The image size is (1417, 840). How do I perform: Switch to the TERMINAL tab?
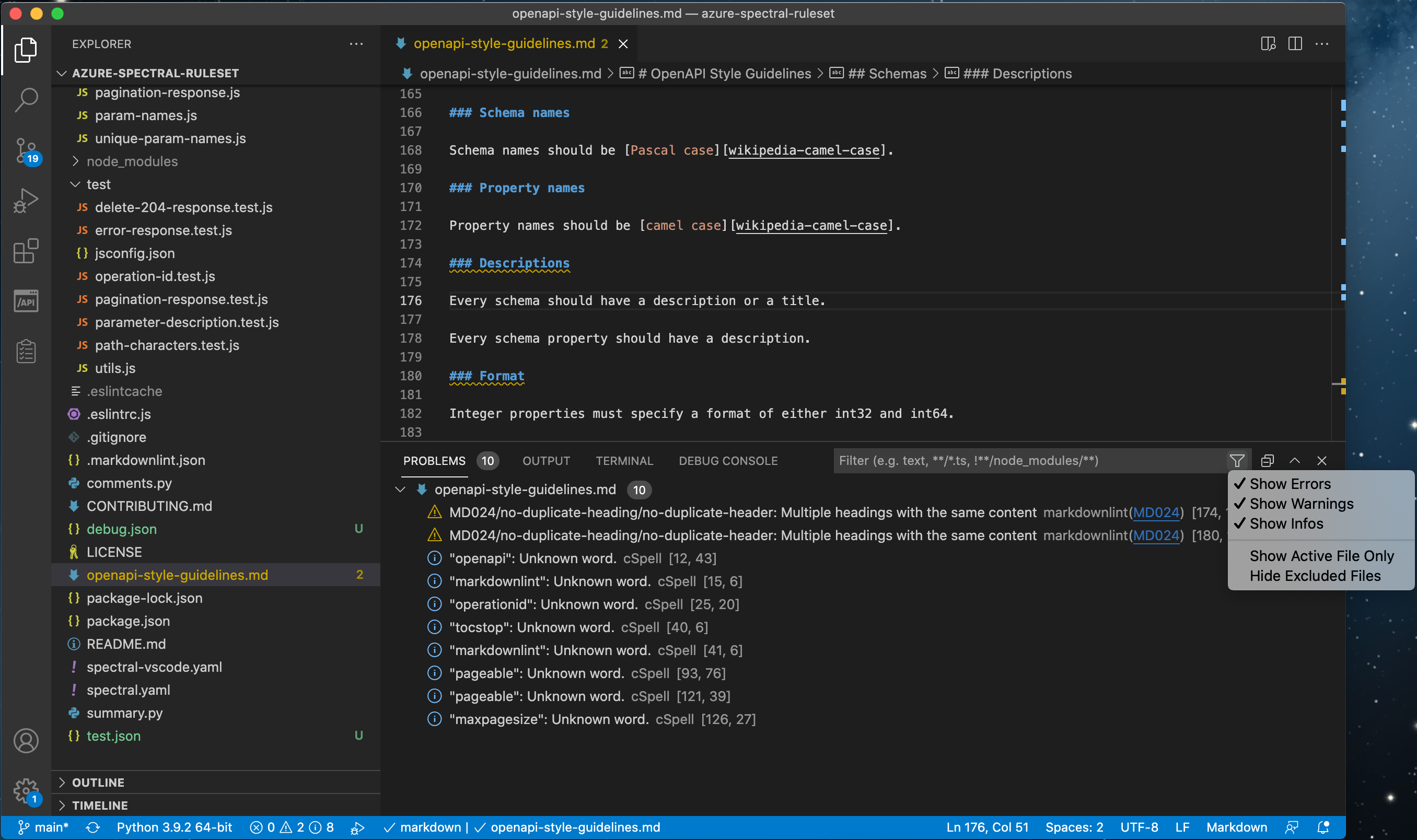(x=623, y=460)
